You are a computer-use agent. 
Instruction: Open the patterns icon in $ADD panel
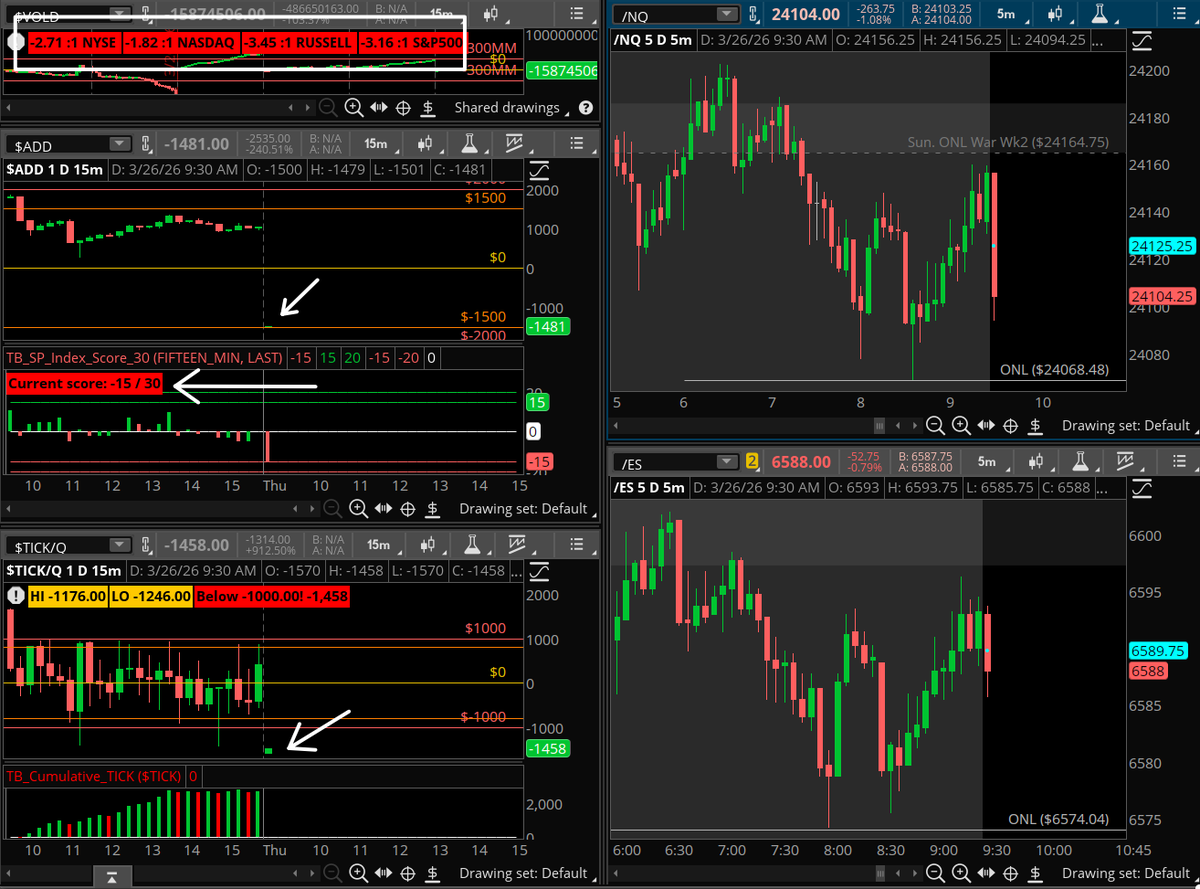[516, 144]
